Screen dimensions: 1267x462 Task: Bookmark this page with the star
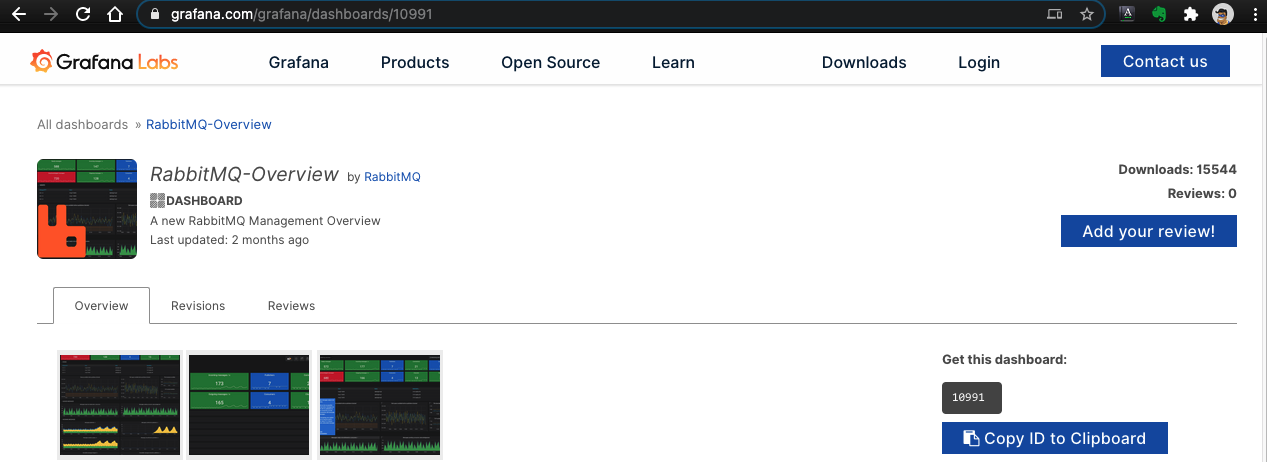click(x=1086, y=15)
